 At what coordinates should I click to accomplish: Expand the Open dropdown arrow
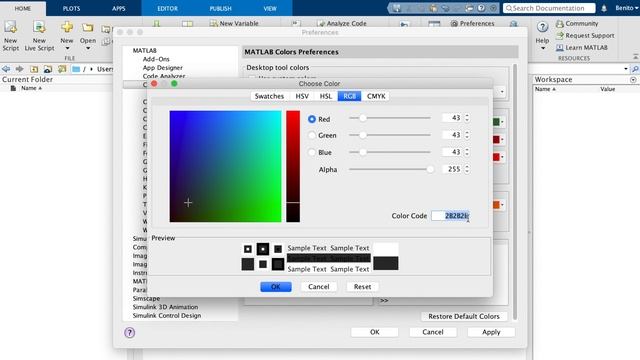pos(88,49)
